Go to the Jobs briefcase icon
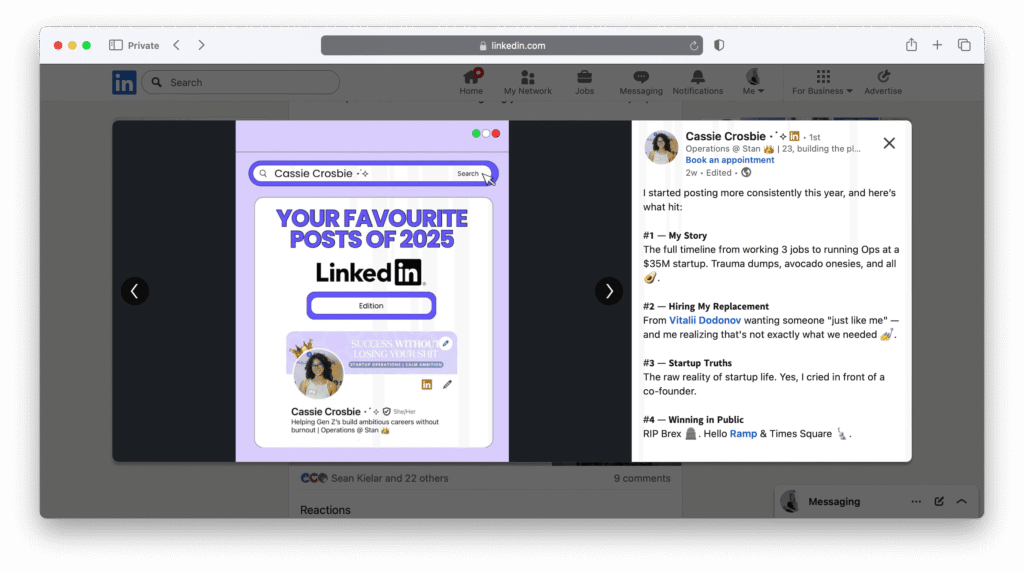The height and width of the screenshot is (571, 1024). coord(584,78)
